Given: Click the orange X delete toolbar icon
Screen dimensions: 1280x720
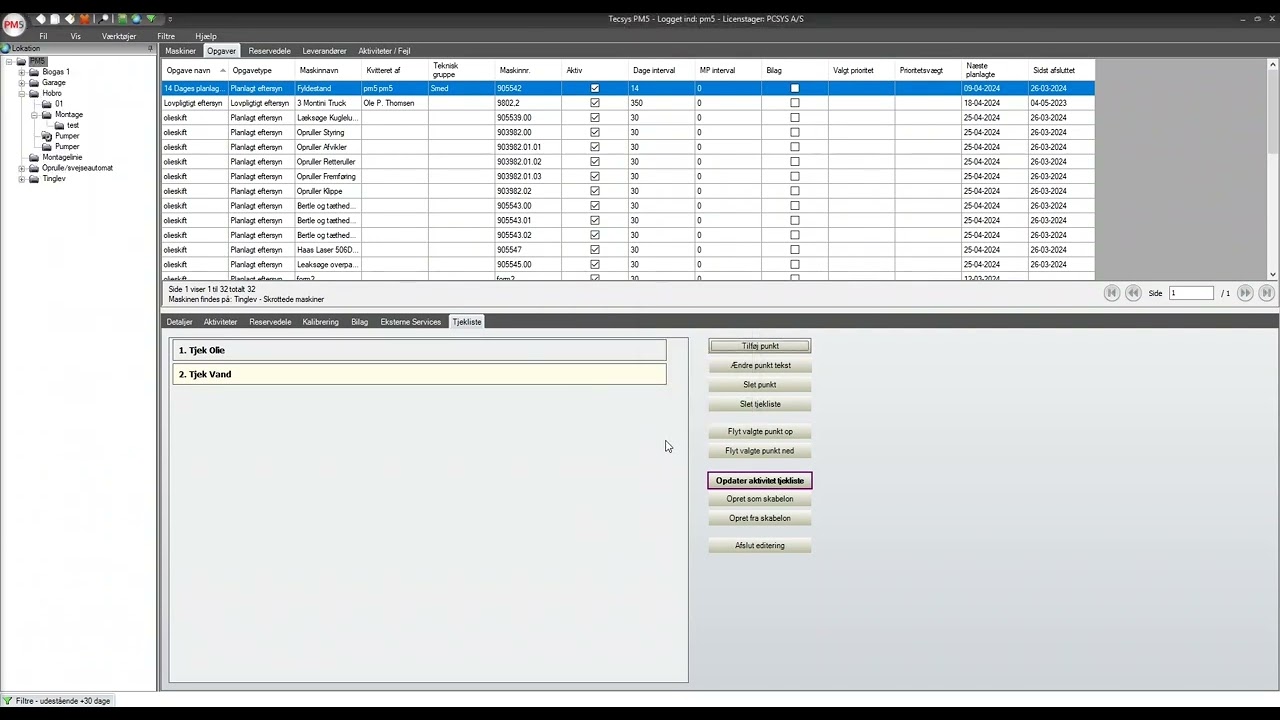Looking at the screenshot, I should point(85,19).
